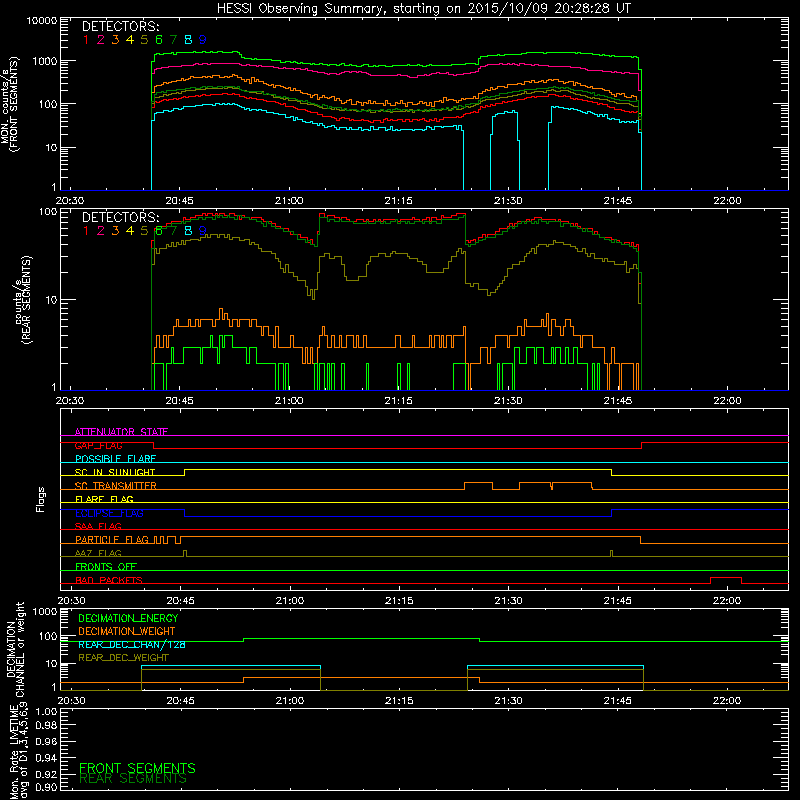Screen dimensions: 800x800
Task: Select red detector 1 in rear segments legend
Action: pos(86,231)
